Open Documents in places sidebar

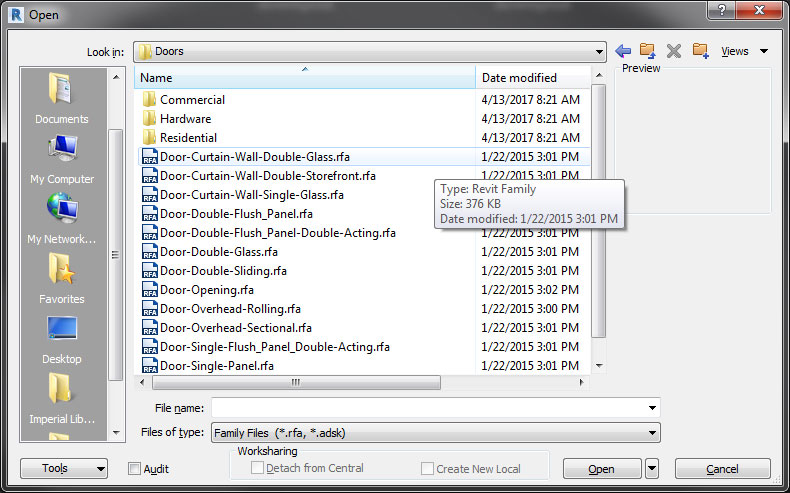click(61, 99)
